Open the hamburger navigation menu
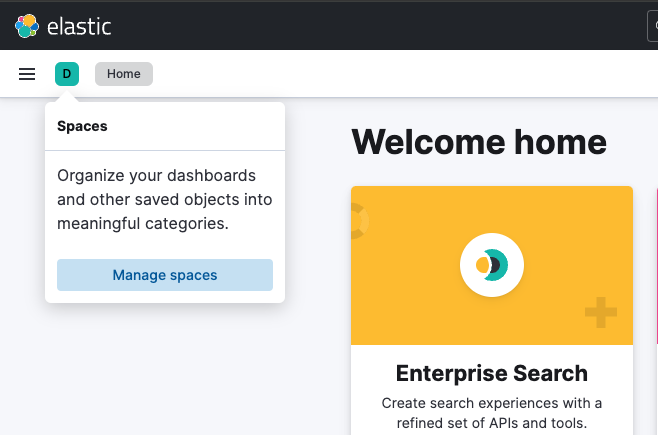This screenshot has width=658, height=435. pos(27,74)
